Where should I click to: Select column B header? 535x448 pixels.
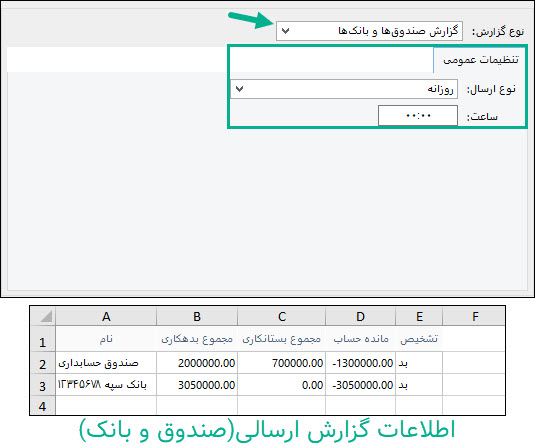pyautogui.click(x=197, y=316)
